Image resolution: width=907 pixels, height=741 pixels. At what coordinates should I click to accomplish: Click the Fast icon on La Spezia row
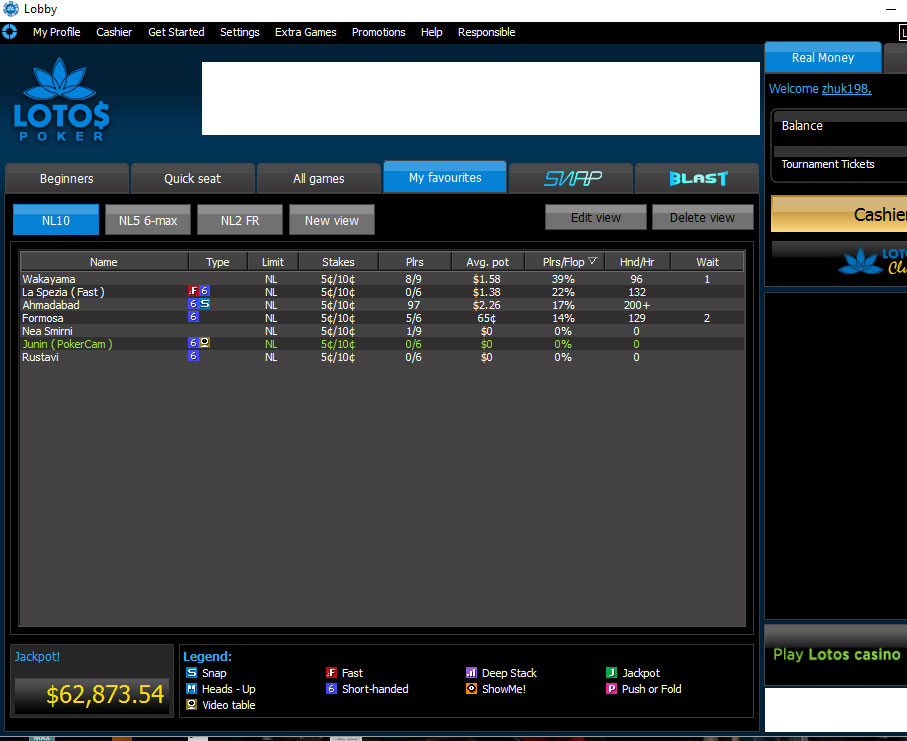pos(193,291)
